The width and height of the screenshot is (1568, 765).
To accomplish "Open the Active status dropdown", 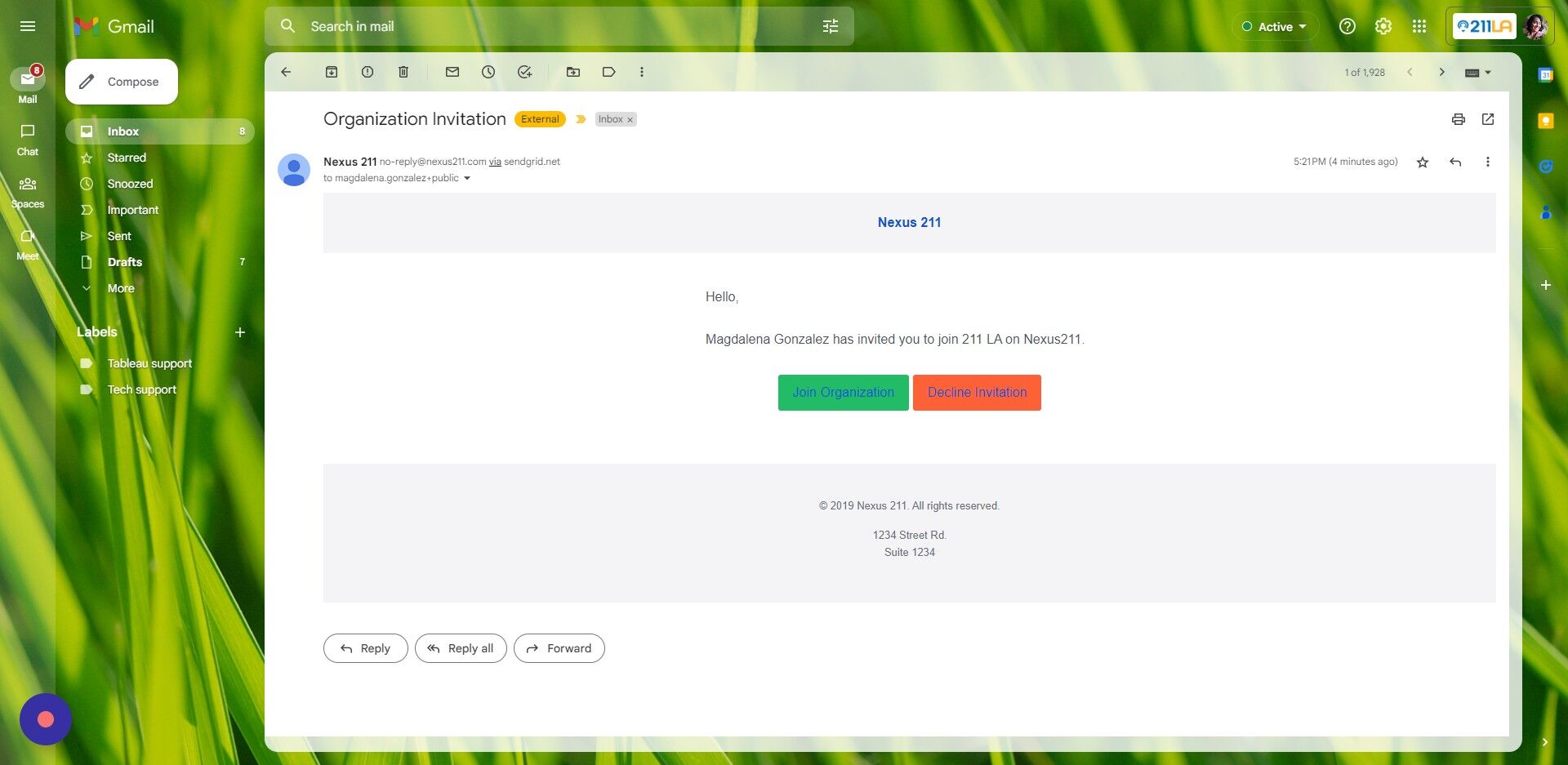I will [1275, 27].
